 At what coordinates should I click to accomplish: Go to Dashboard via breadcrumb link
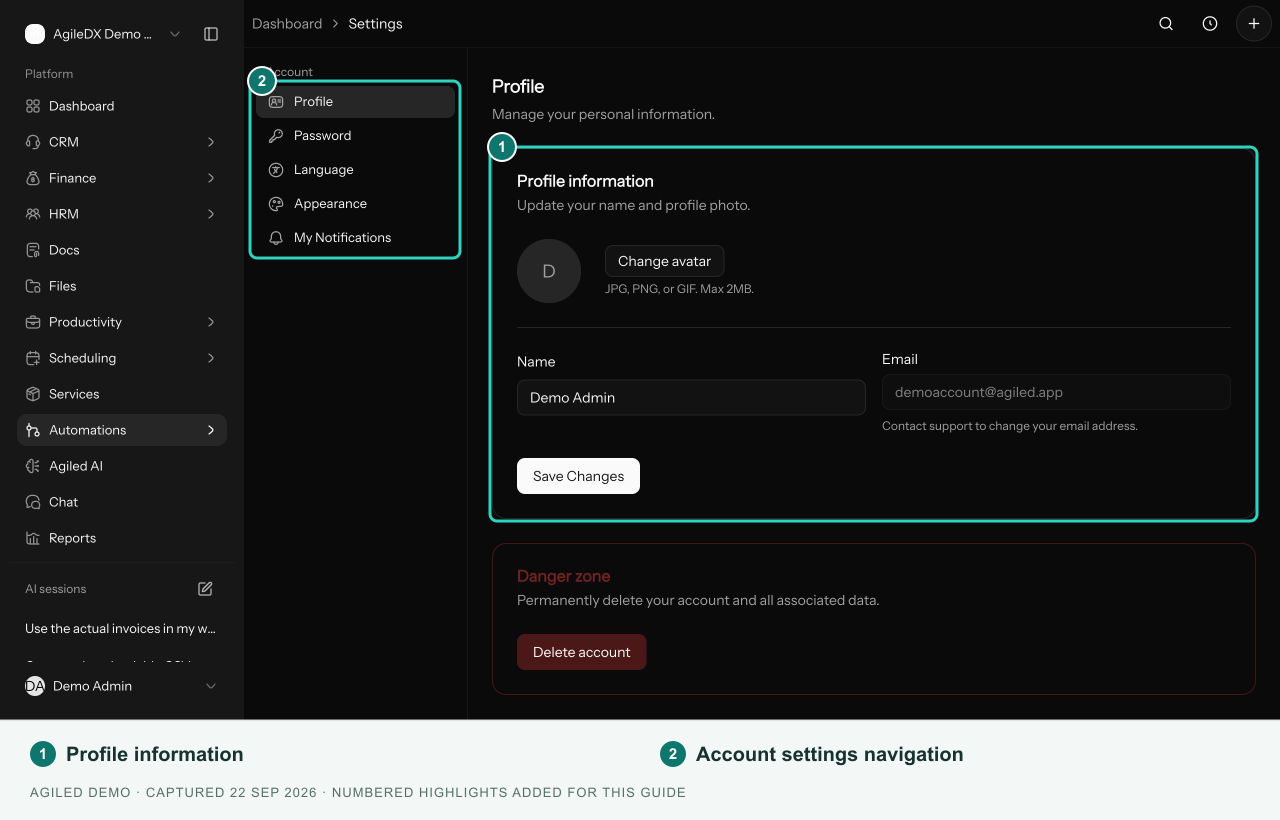287,24
